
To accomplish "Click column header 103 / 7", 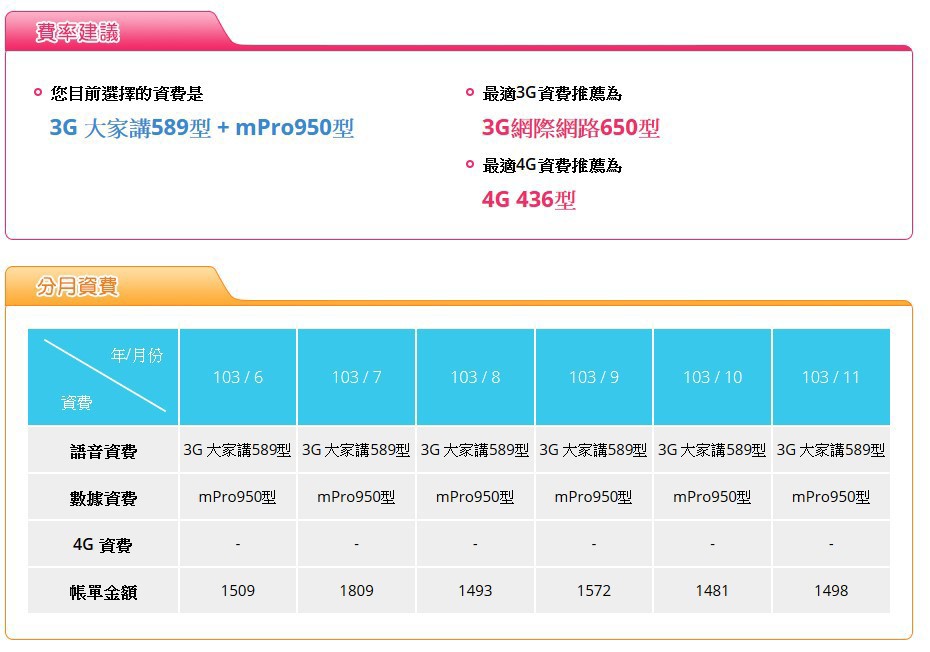I will [x=356, y=377].
